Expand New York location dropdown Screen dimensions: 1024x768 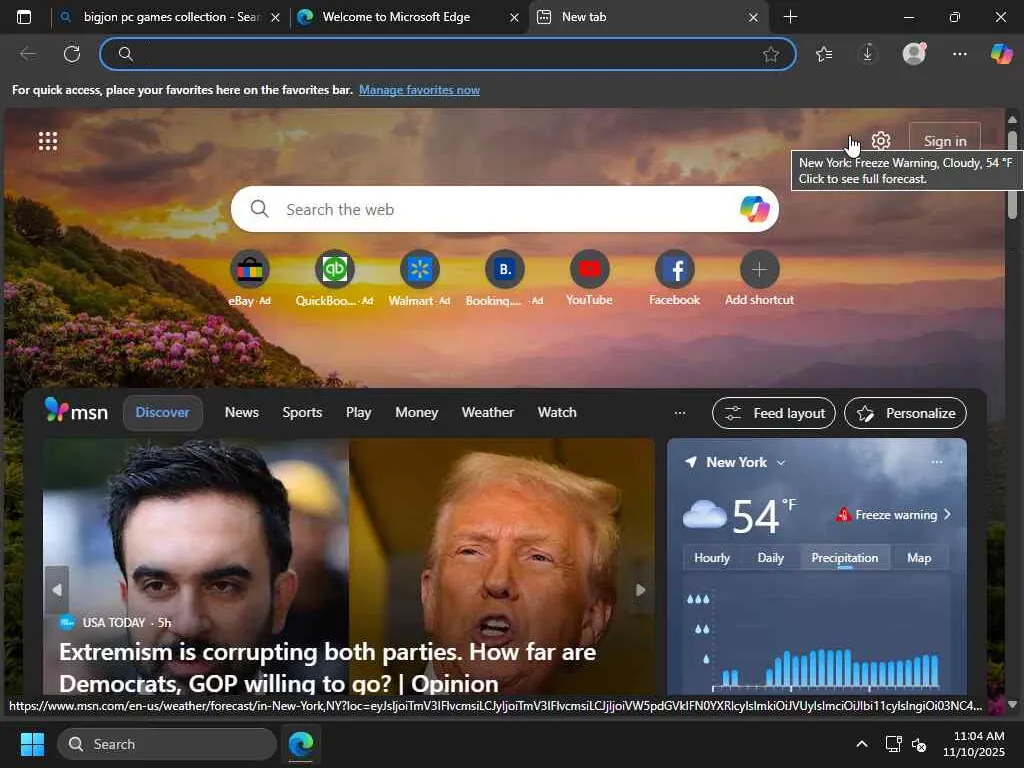tap(780, 462)
